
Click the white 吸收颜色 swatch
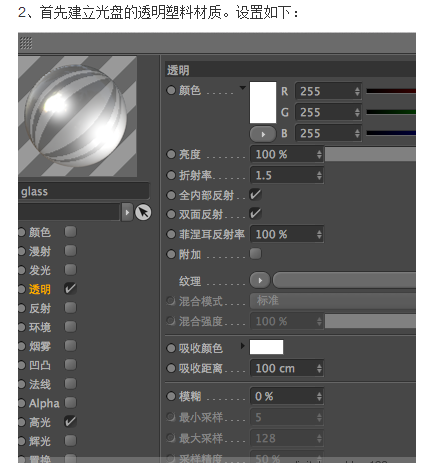click(266, 347)
